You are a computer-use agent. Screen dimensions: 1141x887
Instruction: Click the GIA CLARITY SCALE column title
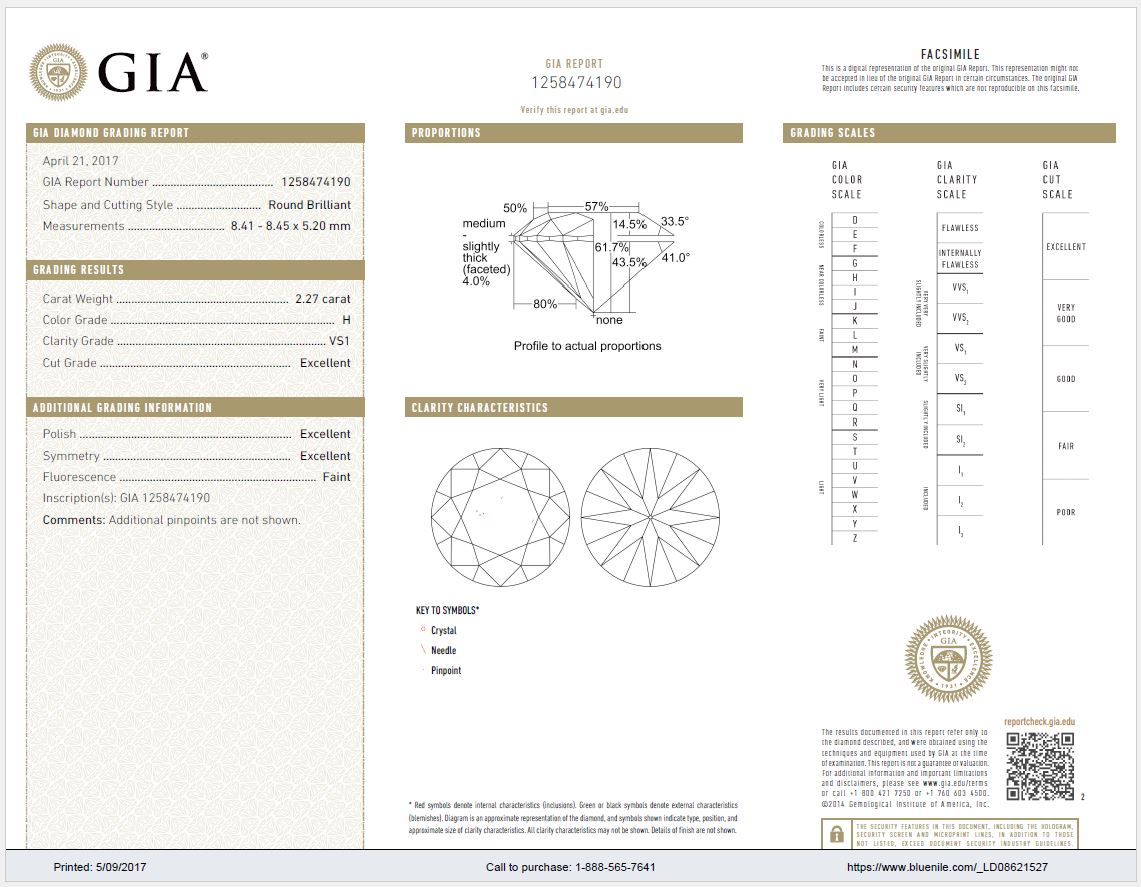[x=956, y=180]
